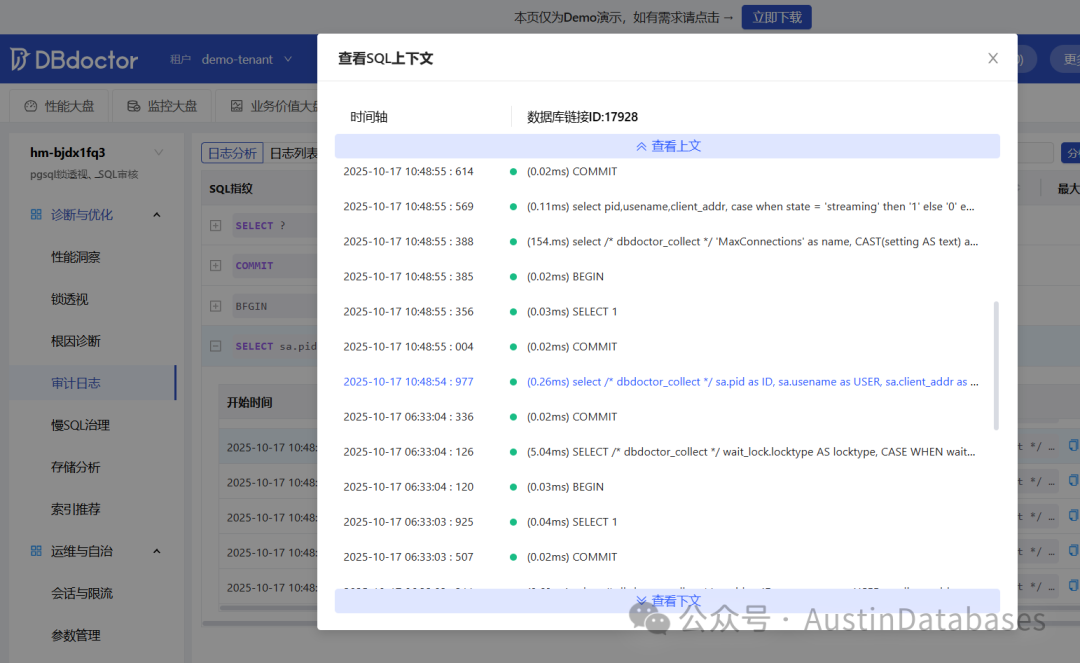Image resolution: width=1080 pixels, height=663 pixels.
Task: Collapse the SELECT sa.pid fingerprint row
Action: click(x=216, y=346)
